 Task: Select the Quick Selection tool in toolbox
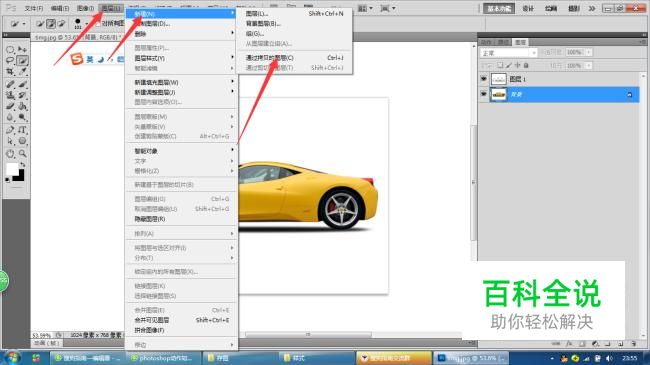tap(22, 61)
